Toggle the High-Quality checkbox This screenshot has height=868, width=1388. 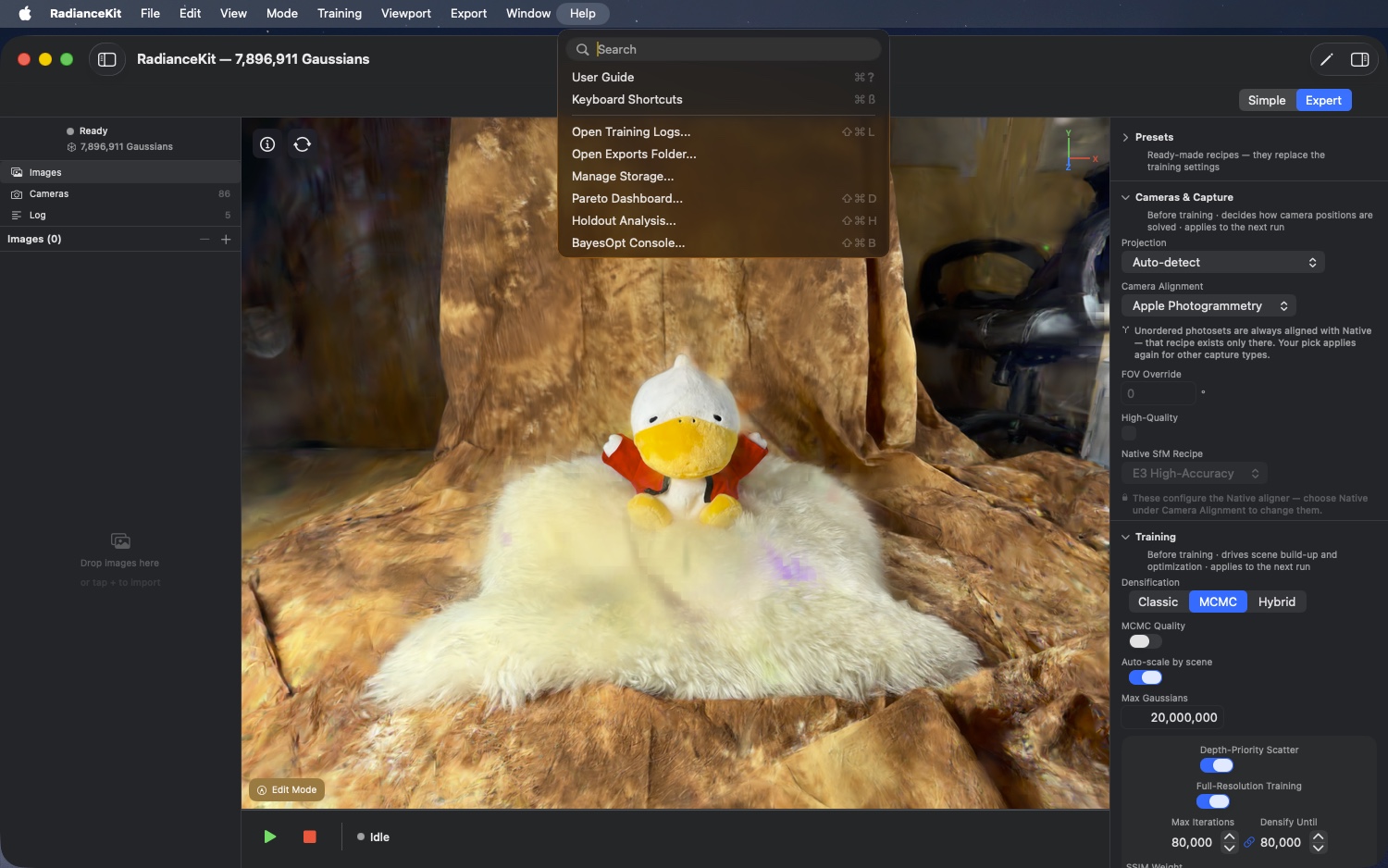(x=1129, y=433)
